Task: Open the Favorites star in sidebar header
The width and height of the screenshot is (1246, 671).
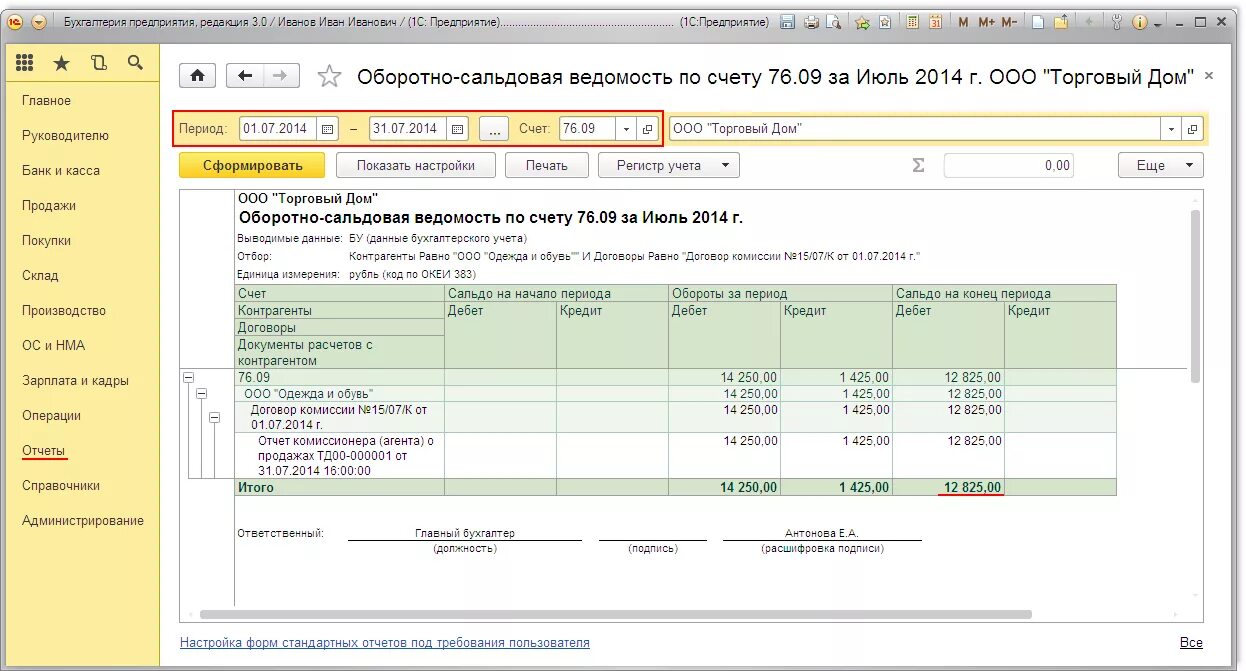Action: [x=62, y=63]
